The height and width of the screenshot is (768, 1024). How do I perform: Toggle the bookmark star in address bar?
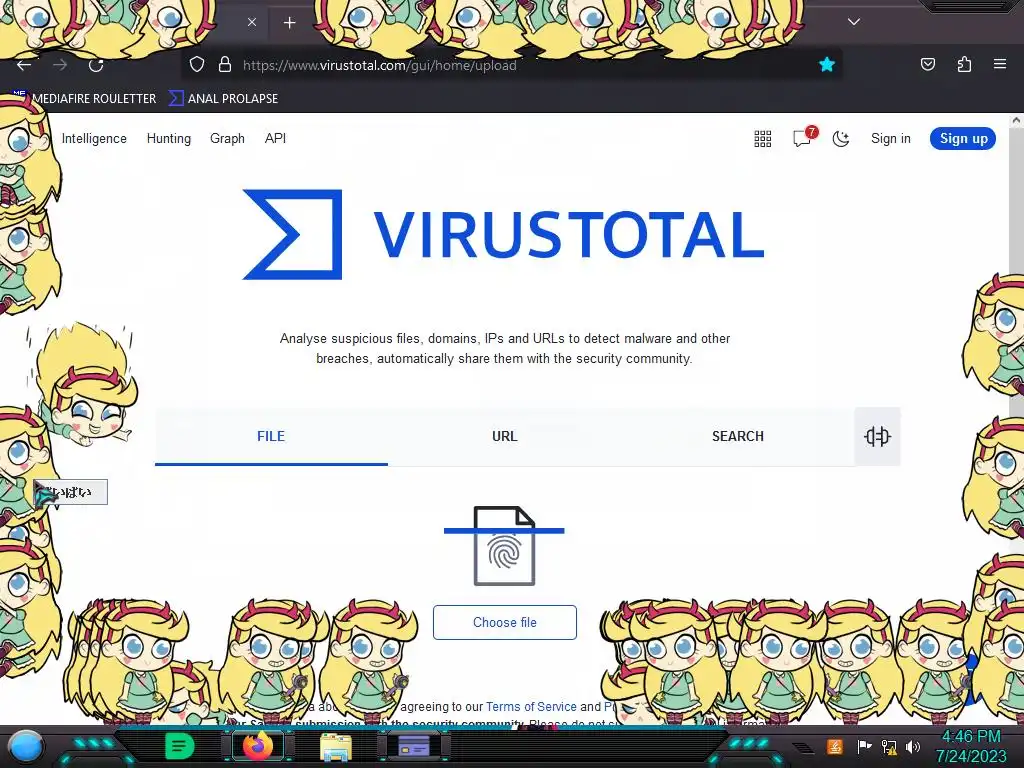tap(827, 65)
